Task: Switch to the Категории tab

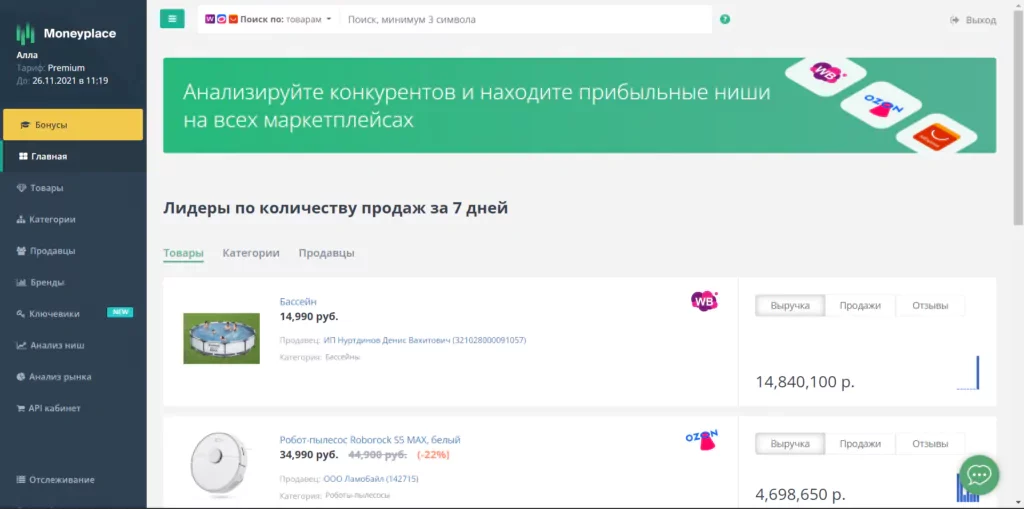Action: click(x=251, y=253)
